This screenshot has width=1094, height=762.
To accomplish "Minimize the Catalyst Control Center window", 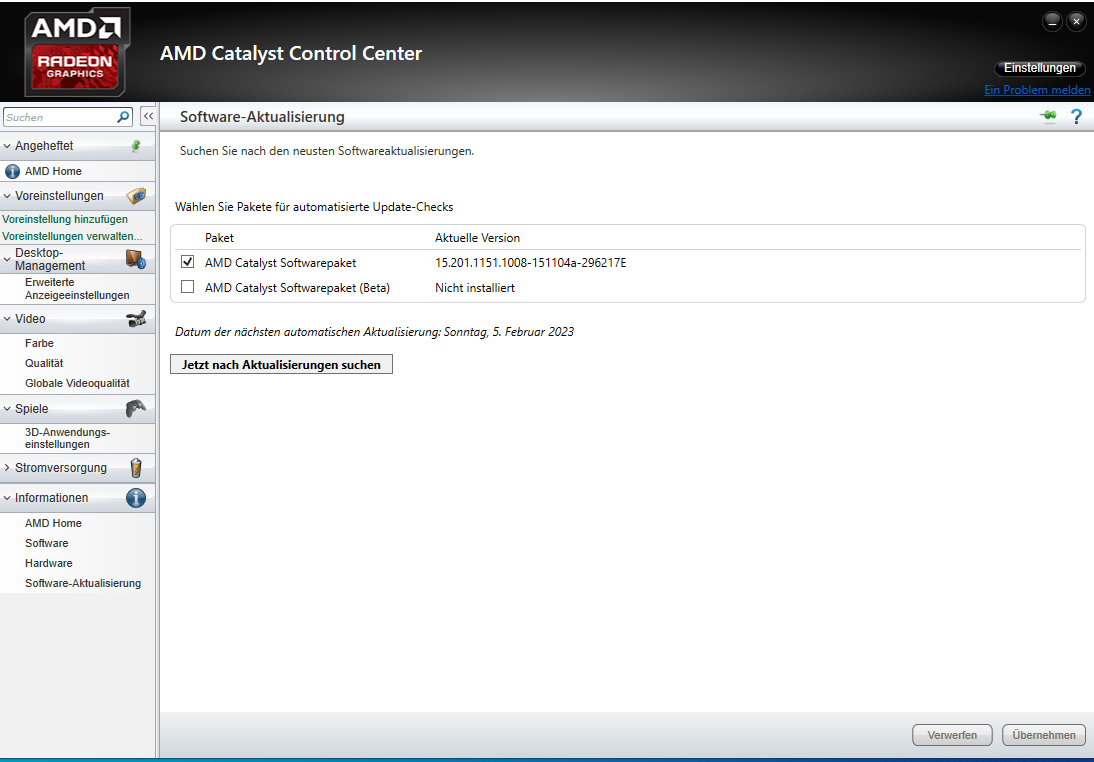I will pyautogui.click(x=1052, y=22).
